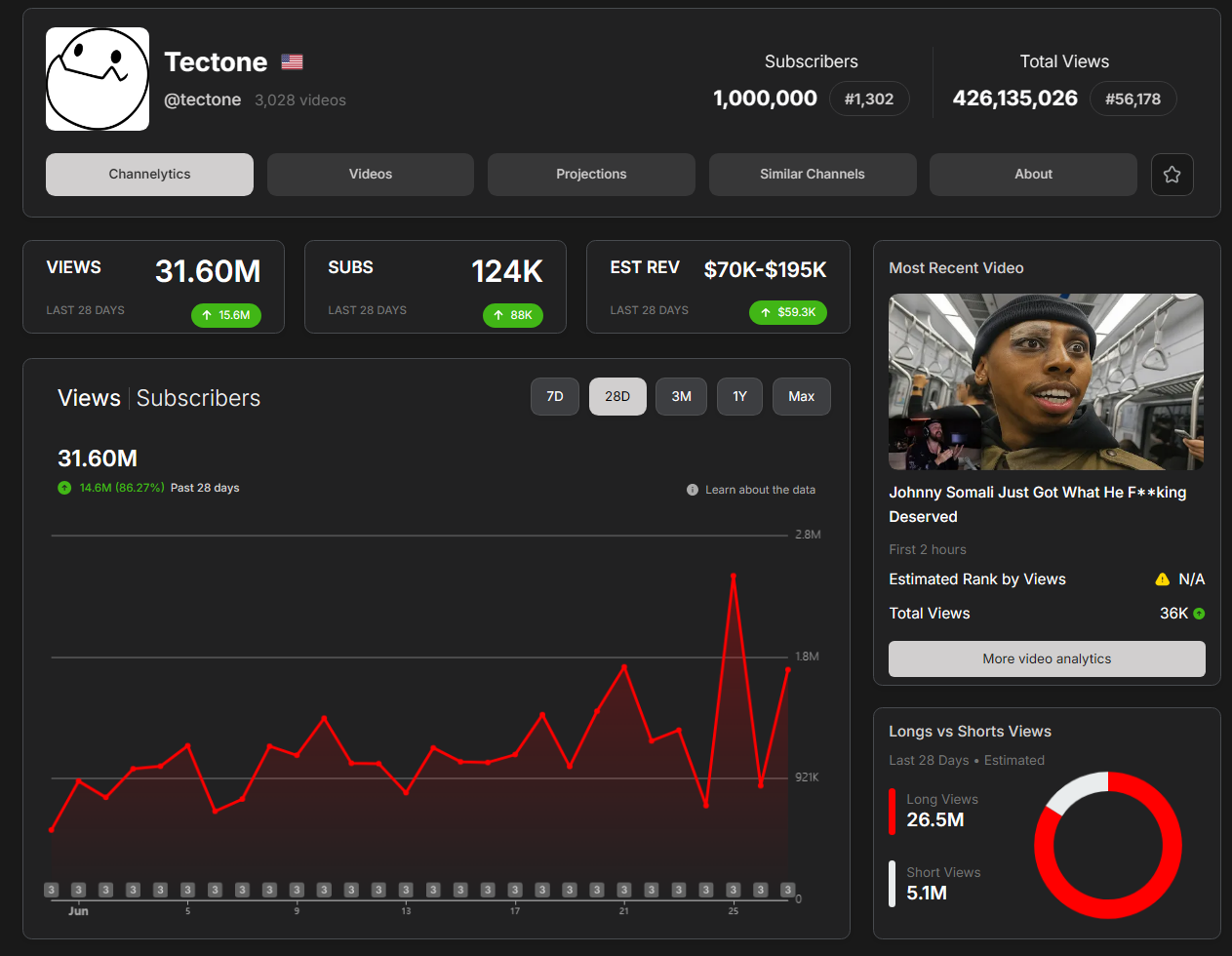The image size is (1232, 956).
Task: Click the star favorite icon
Action: point(1172,175)
